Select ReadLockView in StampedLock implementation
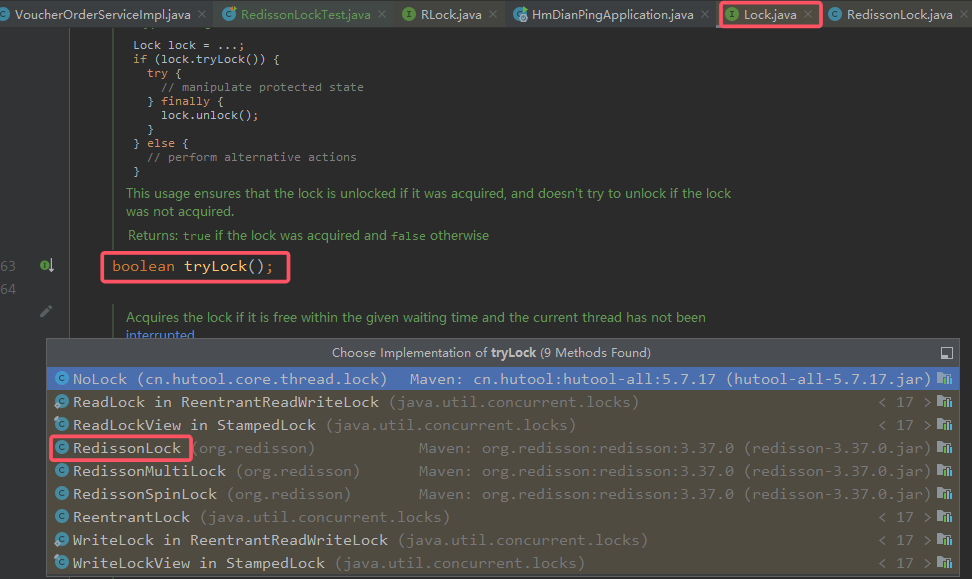This screenshot has height=579, width=972. tap(503, 425)
